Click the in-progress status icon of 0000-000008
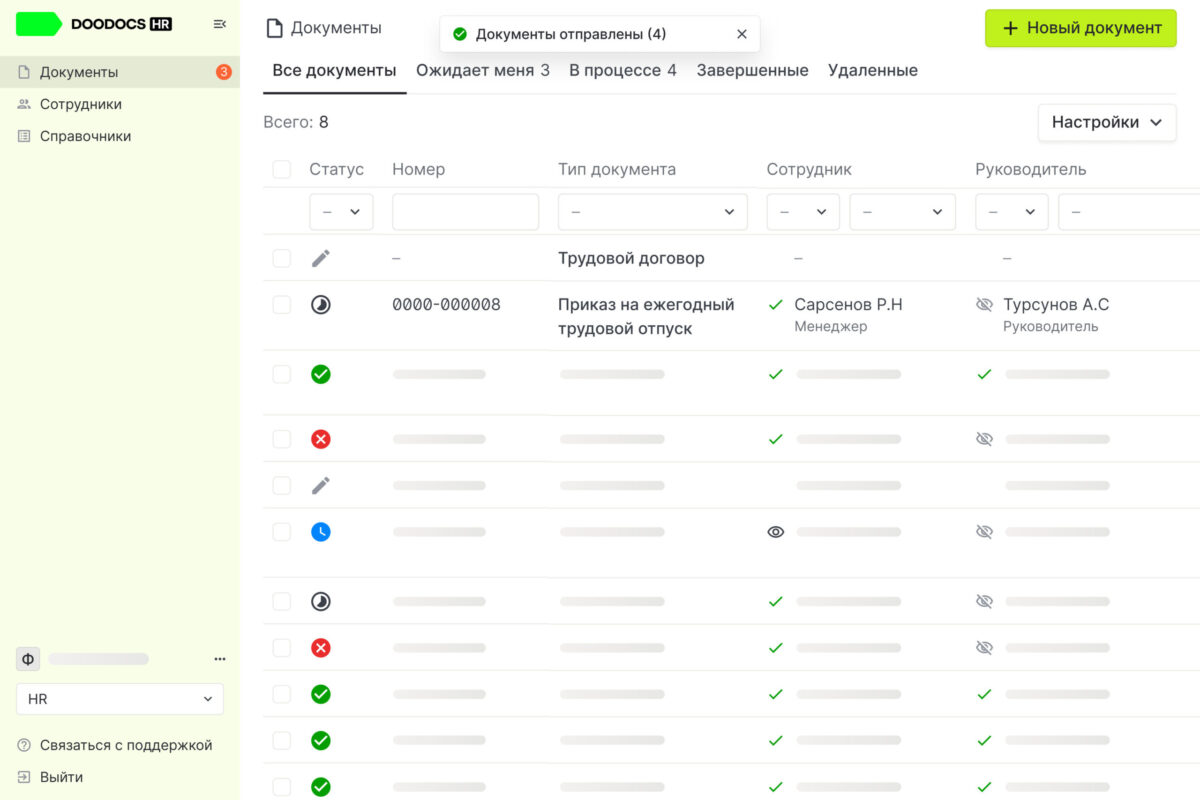This screenshot has height=800, width=1200. 320,305
